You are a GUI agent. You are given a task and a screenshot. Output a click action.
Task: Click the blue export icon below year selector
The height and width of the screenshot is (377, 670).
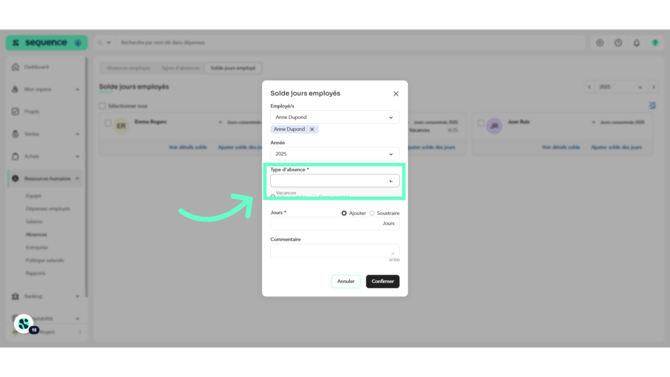pos(652,106)
